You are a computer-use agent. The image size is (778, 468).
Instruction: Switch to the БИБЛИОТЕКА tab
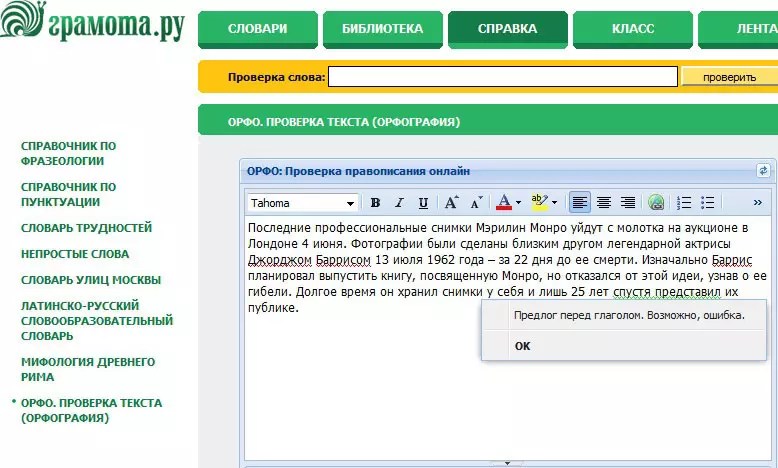pyautogui.click(x=382, y=29)
